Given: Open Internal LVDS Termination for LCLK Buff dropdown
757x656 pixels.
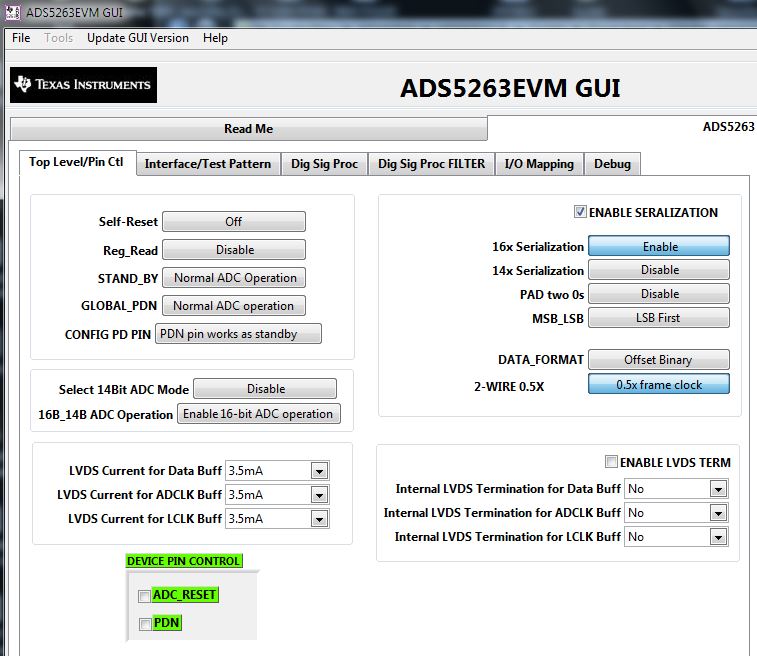Looking at the screenshot, I should 718,537.
